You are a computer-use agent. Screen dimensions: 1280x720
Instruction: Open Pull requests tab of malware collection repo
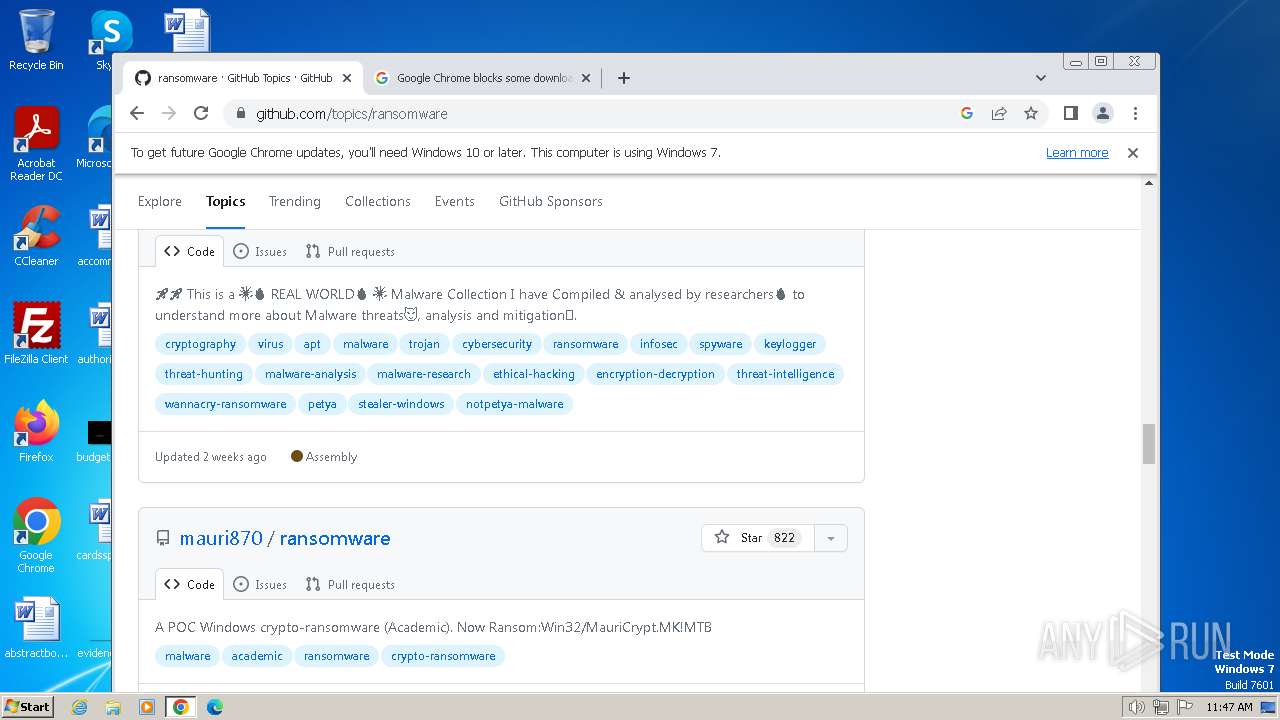[350, 252]
